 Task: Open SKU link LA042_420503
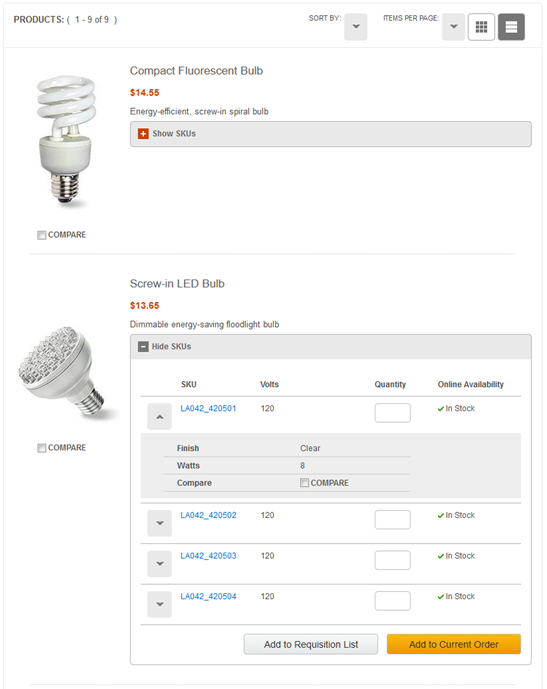coord(208,556)
